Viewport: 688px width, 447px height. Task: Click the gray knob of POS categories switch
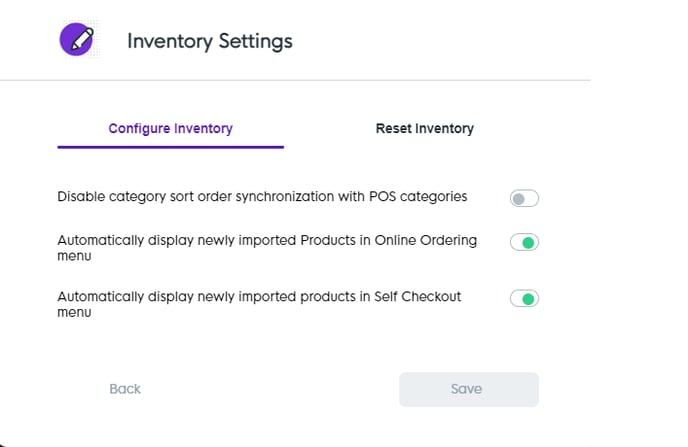518,198
